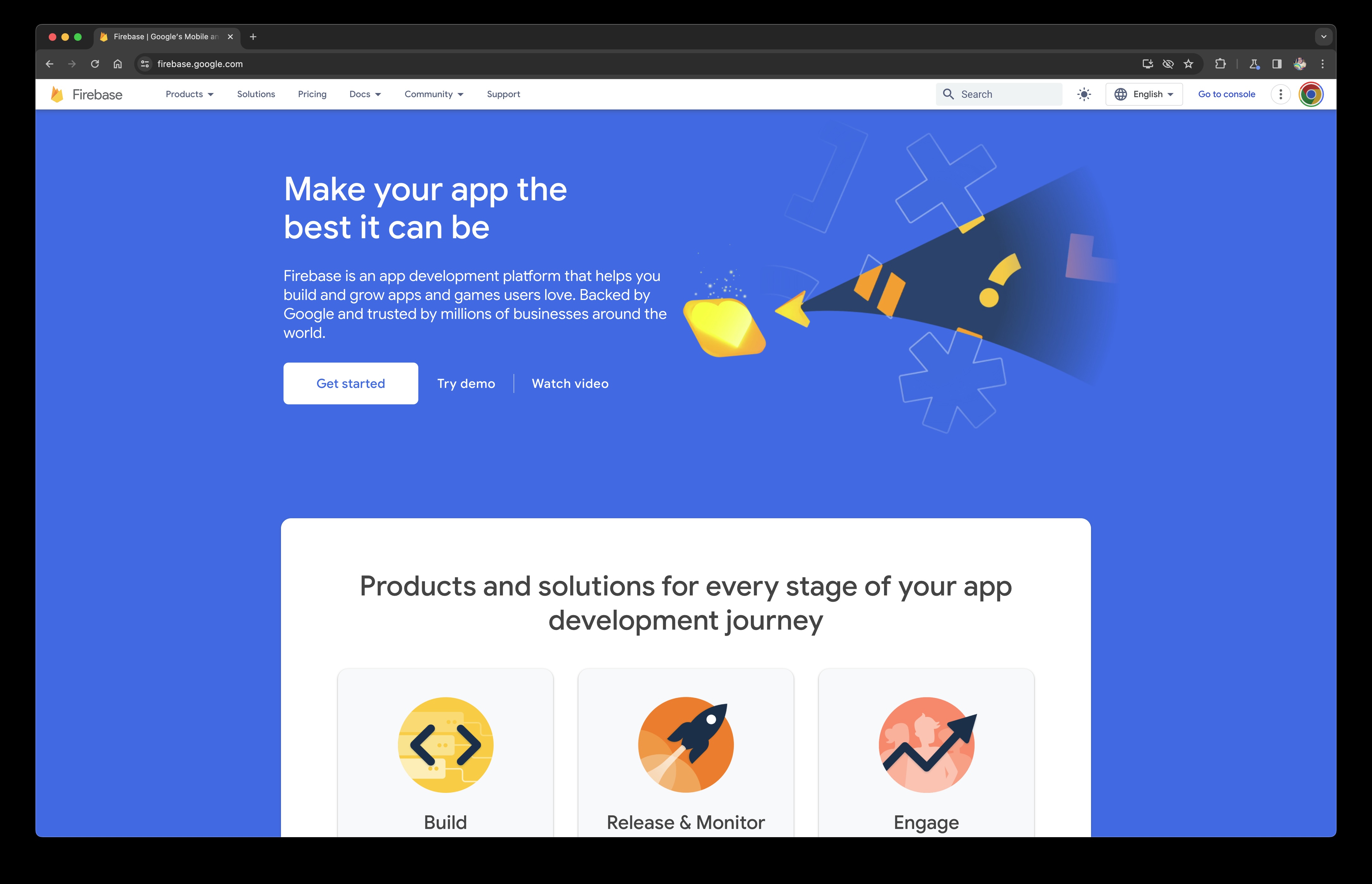This screenshot has width=1372, height=884.
Task: Expand the Docs dropdown menu
Action: point(365,94)
